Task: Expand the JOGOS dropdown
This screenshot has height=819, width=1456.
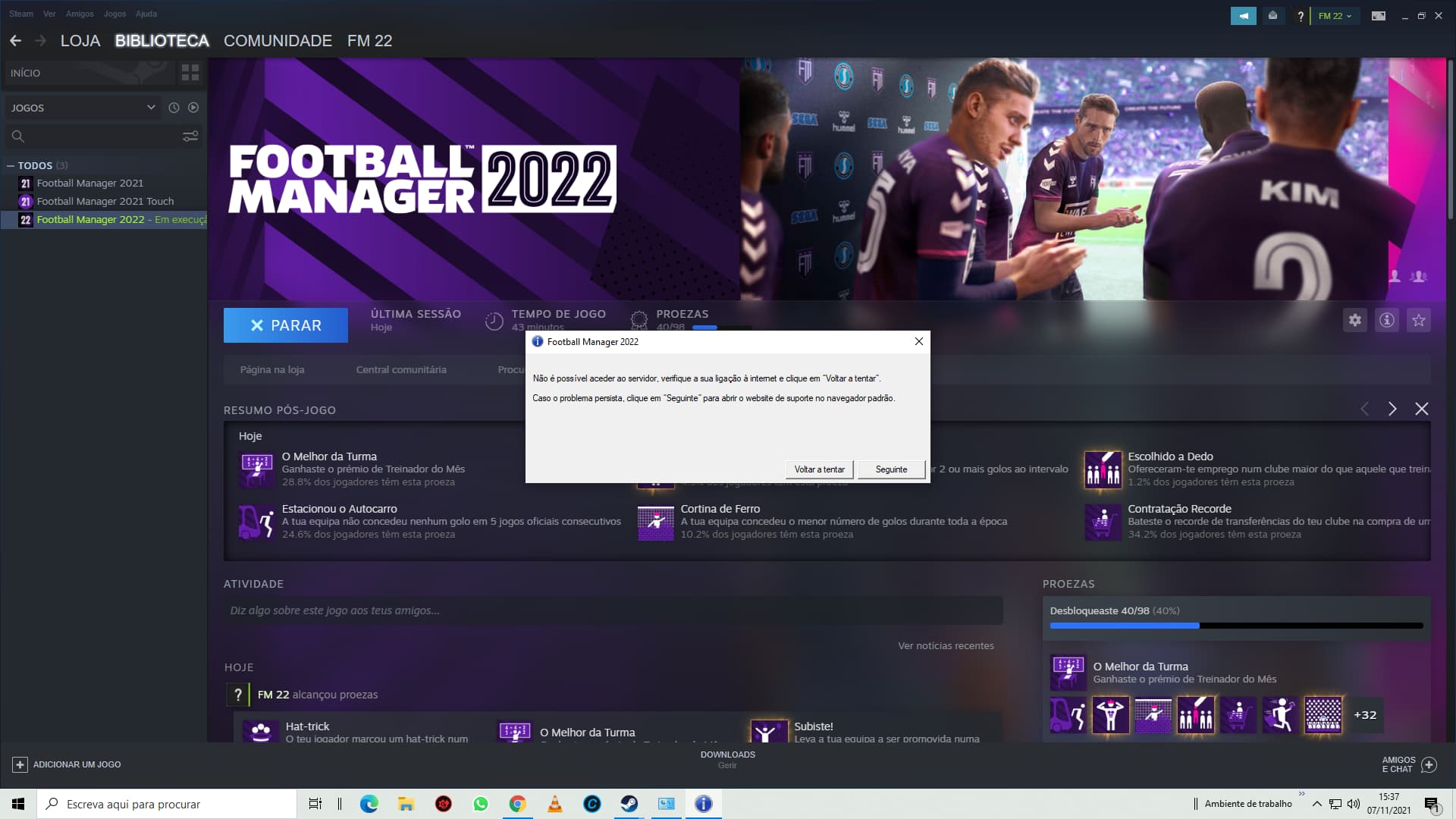Action: [151, 108]
